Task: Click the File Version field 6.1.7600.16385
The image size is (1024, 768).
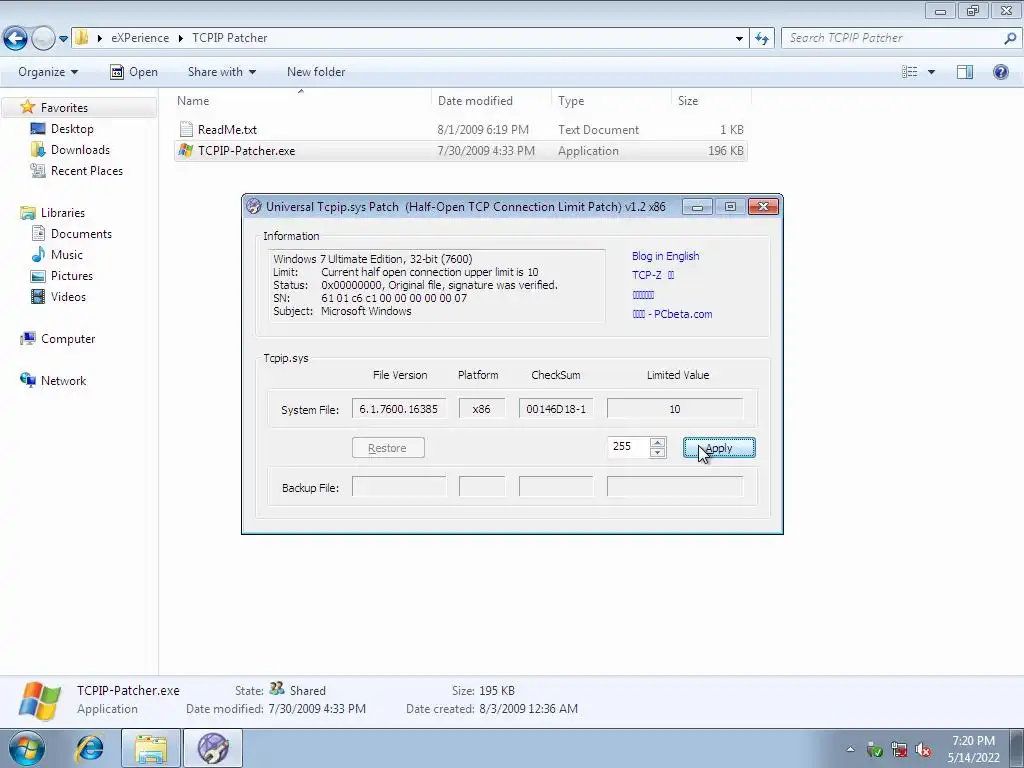Action: [399, 409]
